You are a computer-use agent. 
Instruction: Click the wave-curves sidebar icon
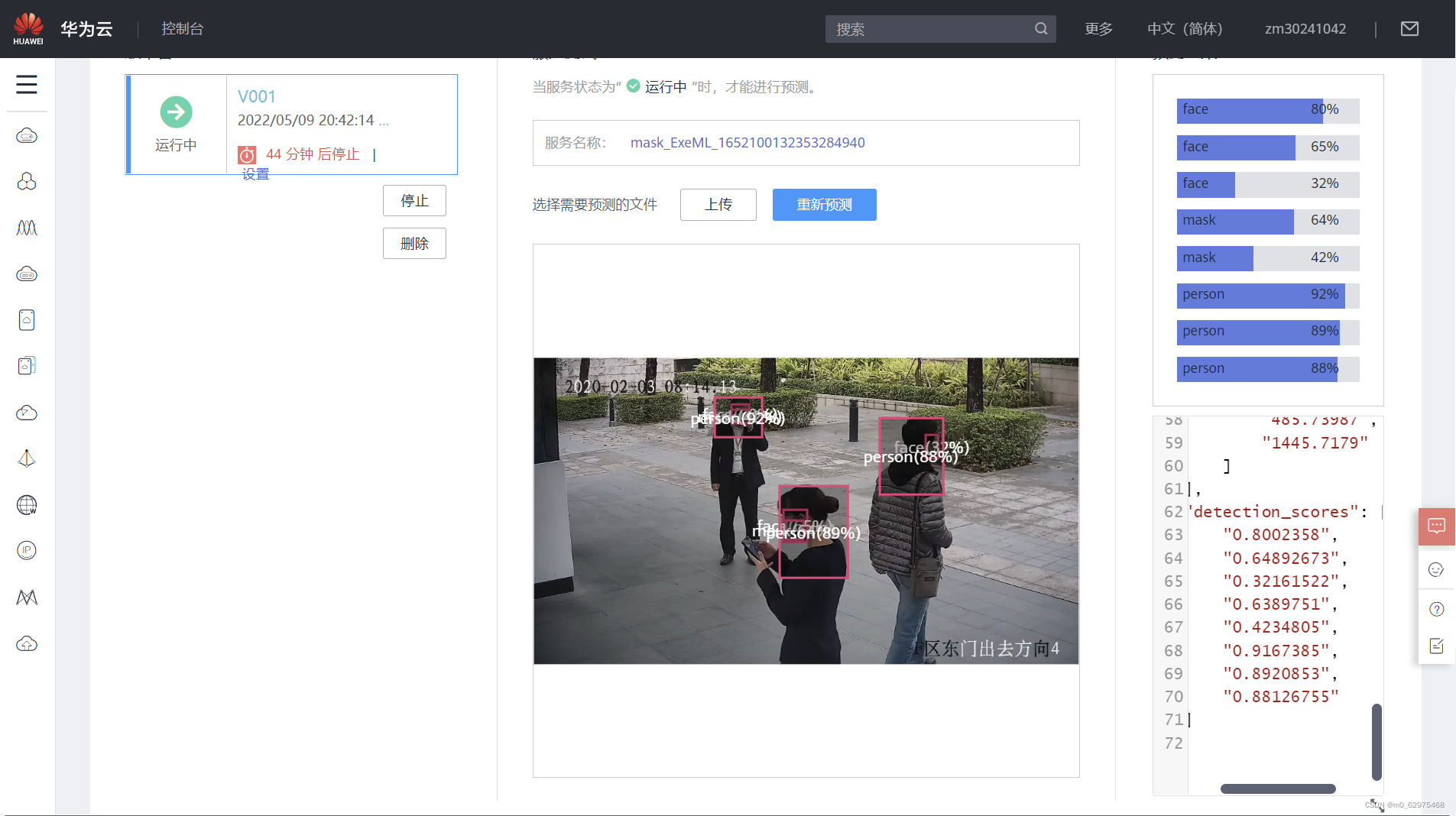[27, 228]
